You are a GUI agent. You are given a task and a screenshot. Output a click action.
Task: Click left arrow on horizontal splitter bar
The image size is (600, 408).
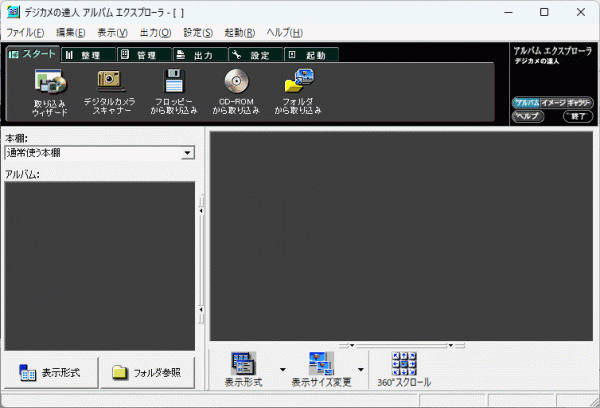click(x=352, y=346)
